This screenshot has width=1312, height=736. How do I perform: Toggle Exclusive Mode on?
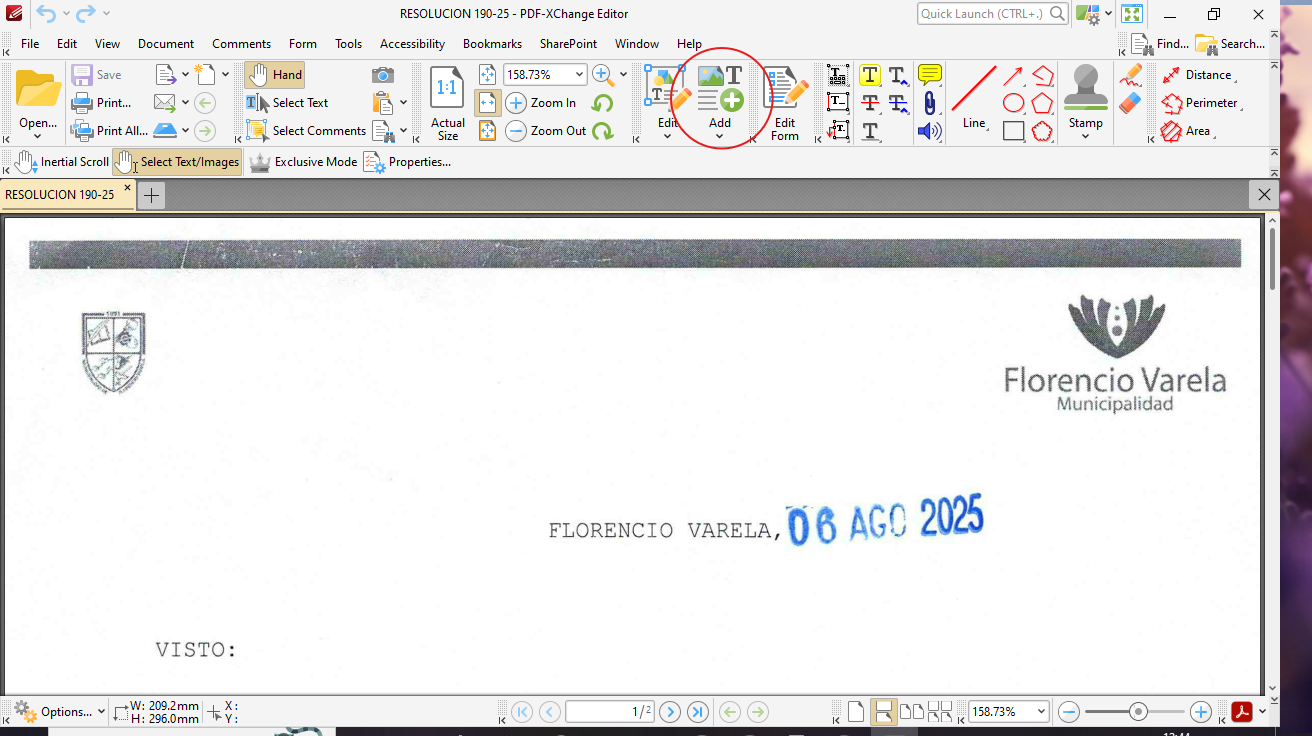(x=304, y=161)
